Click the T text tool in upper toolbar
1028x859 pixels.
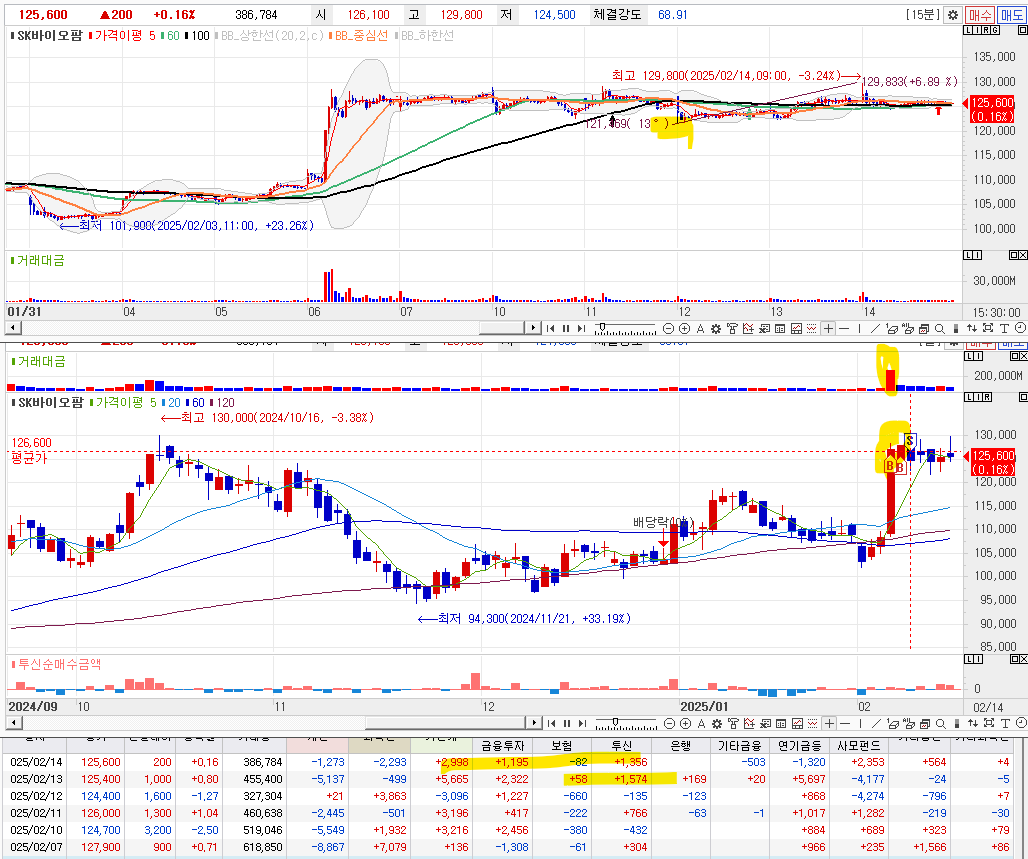coord(1004,329)
